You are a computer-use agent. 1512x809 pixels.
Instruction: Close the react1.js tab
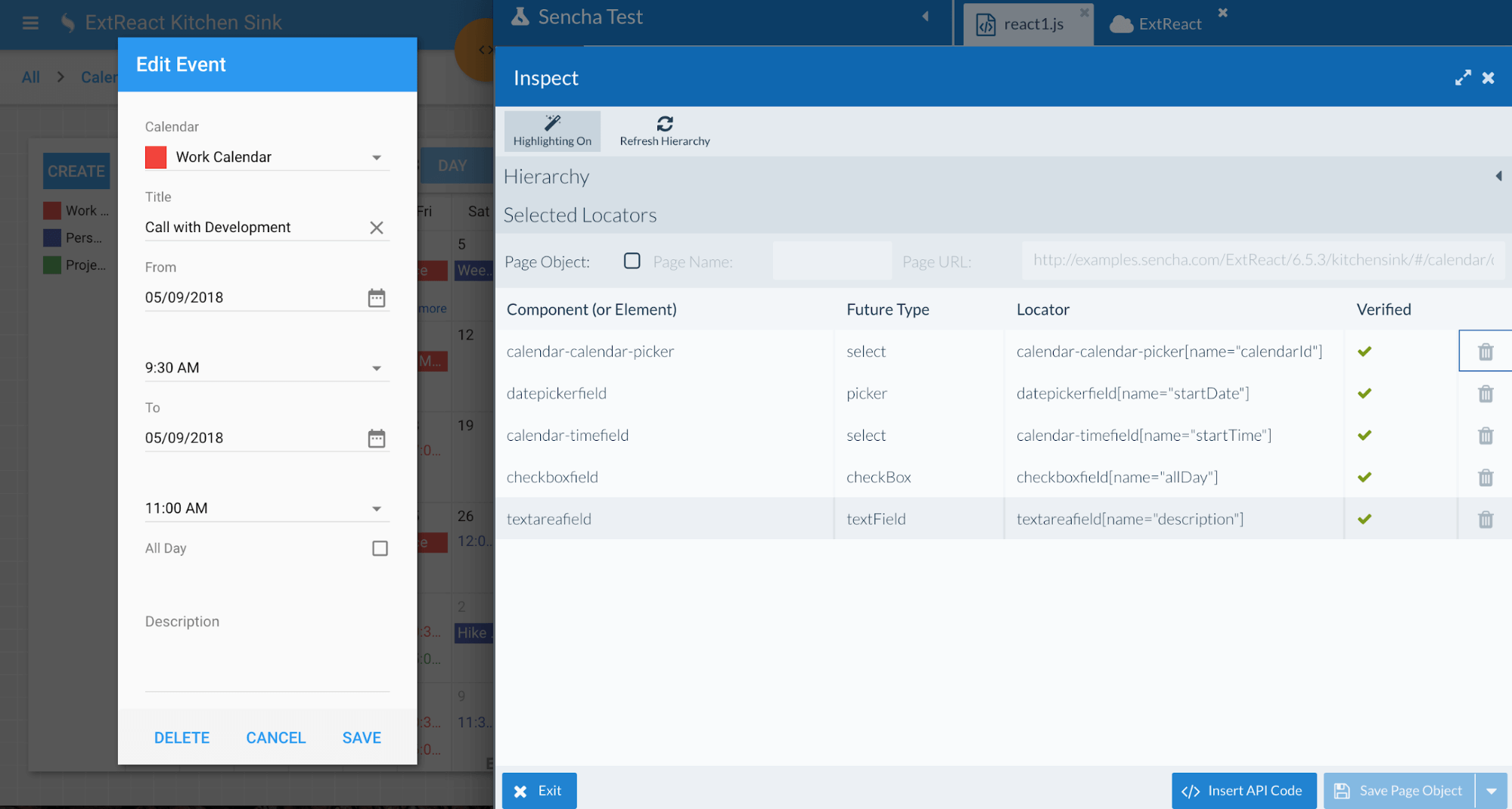point(1084,12)
